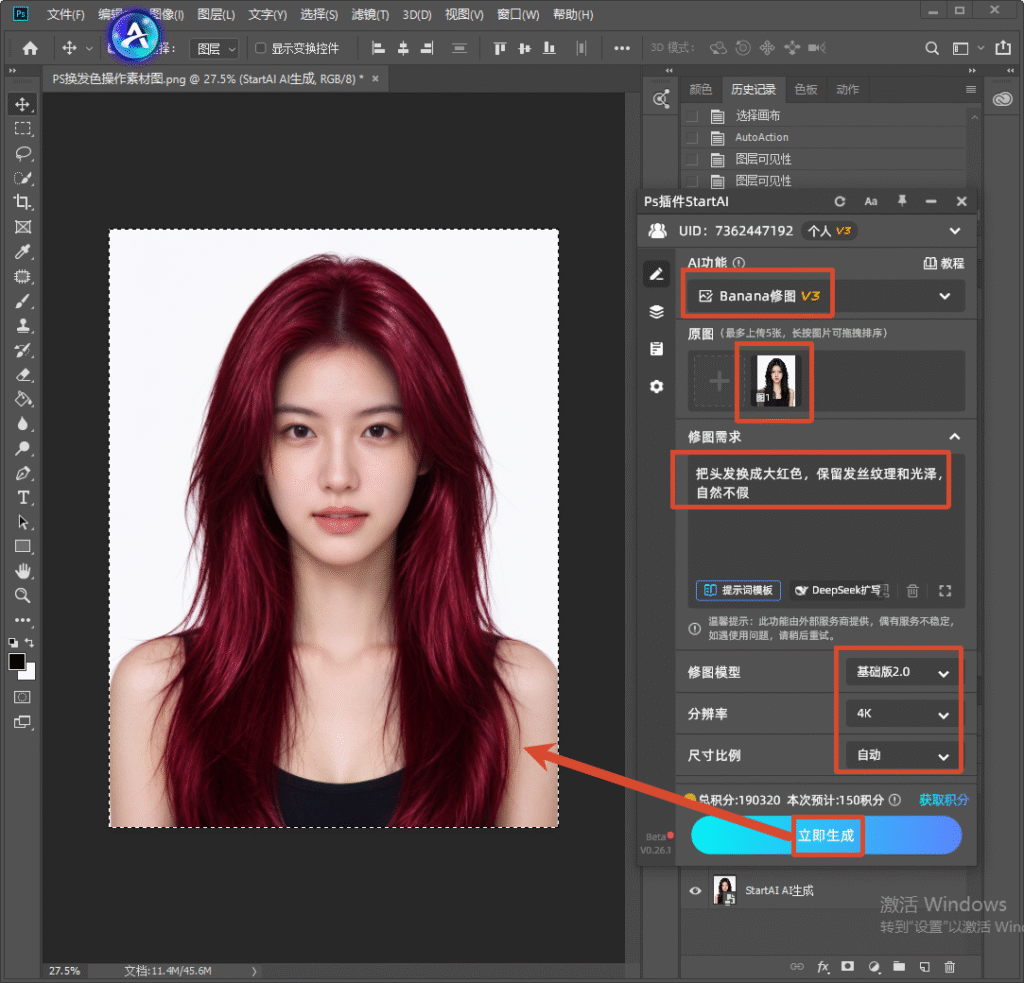The width and height of the screenshot is (1024, 983).
Task: Refresh the StartAI plugin panel
Action: 840,202
